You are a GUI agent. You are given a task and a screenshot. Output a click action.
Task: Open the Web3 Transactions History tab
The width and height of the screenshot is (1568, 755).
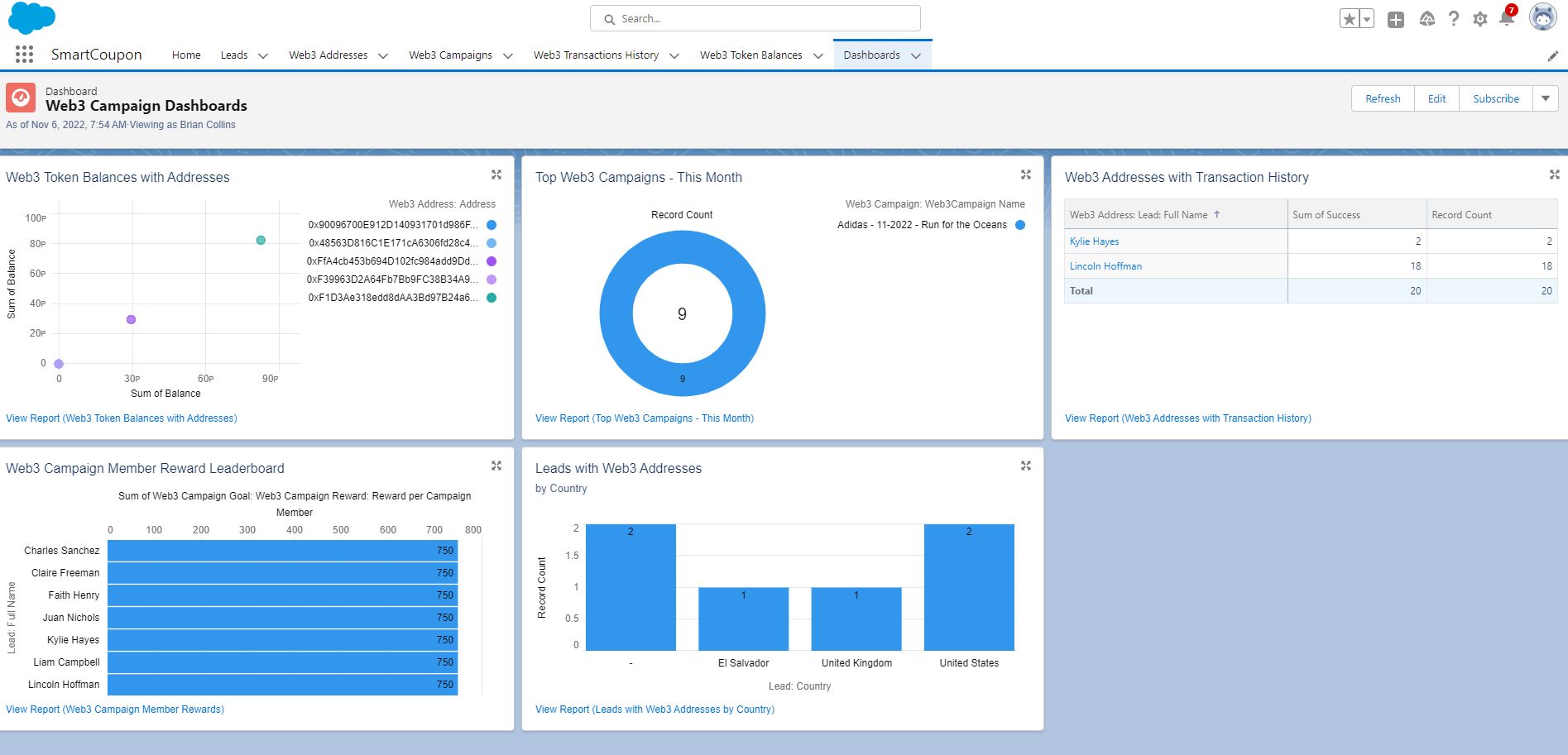click(x=596, y=55)
